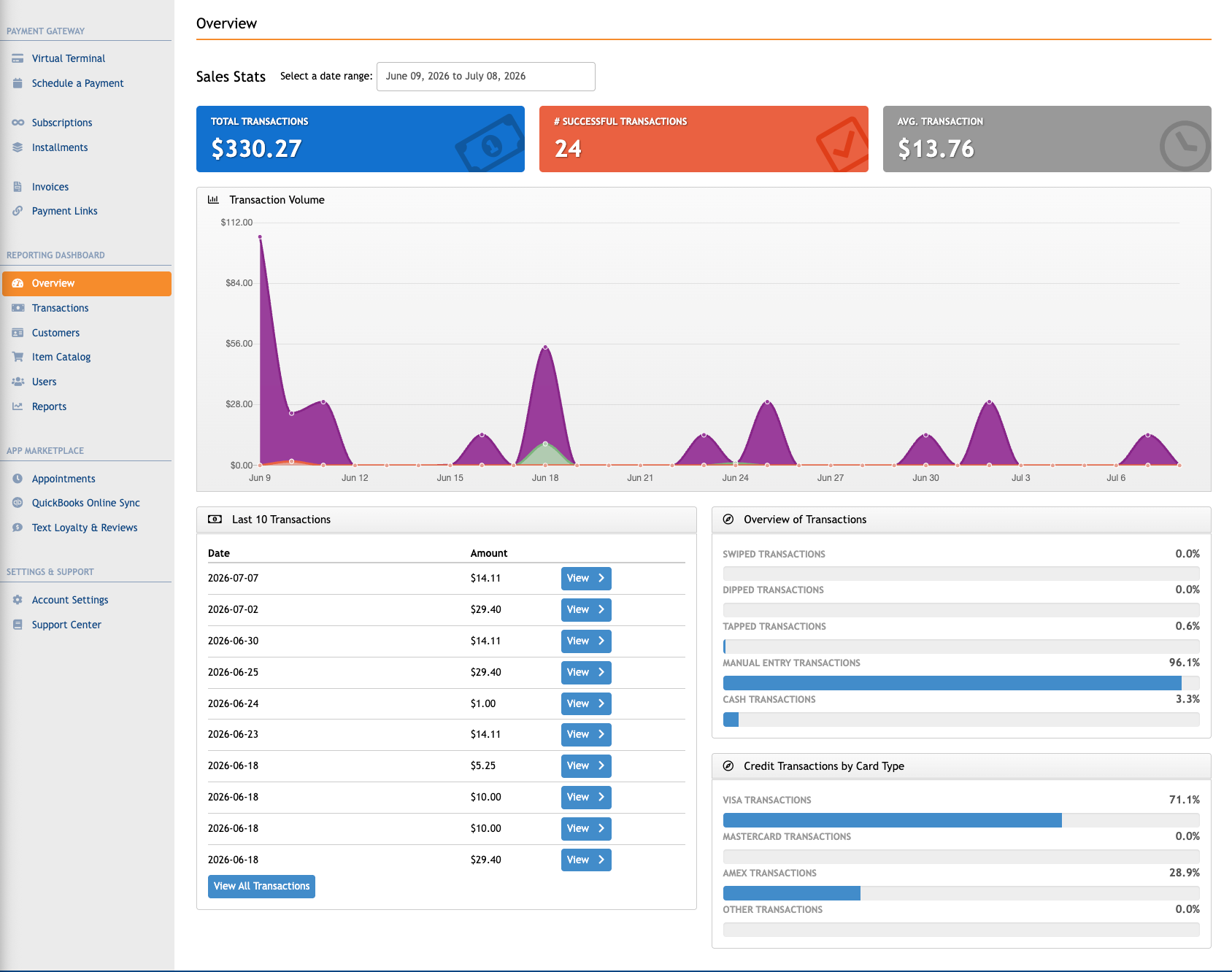Click the 96.1% manual entry value

1184,663
